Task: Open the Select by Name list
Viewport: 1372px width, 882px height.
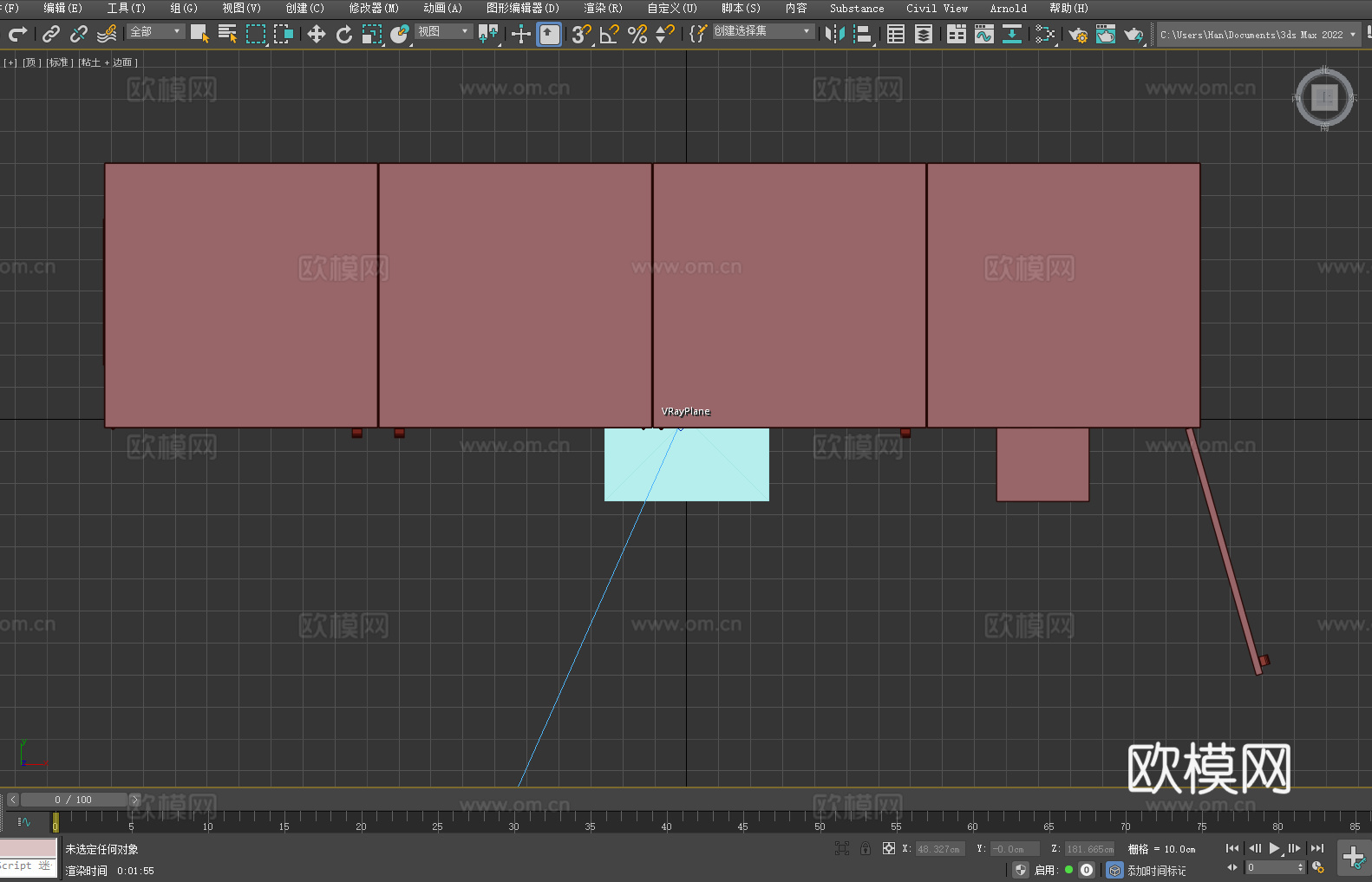Action: (x=227, y=34)
